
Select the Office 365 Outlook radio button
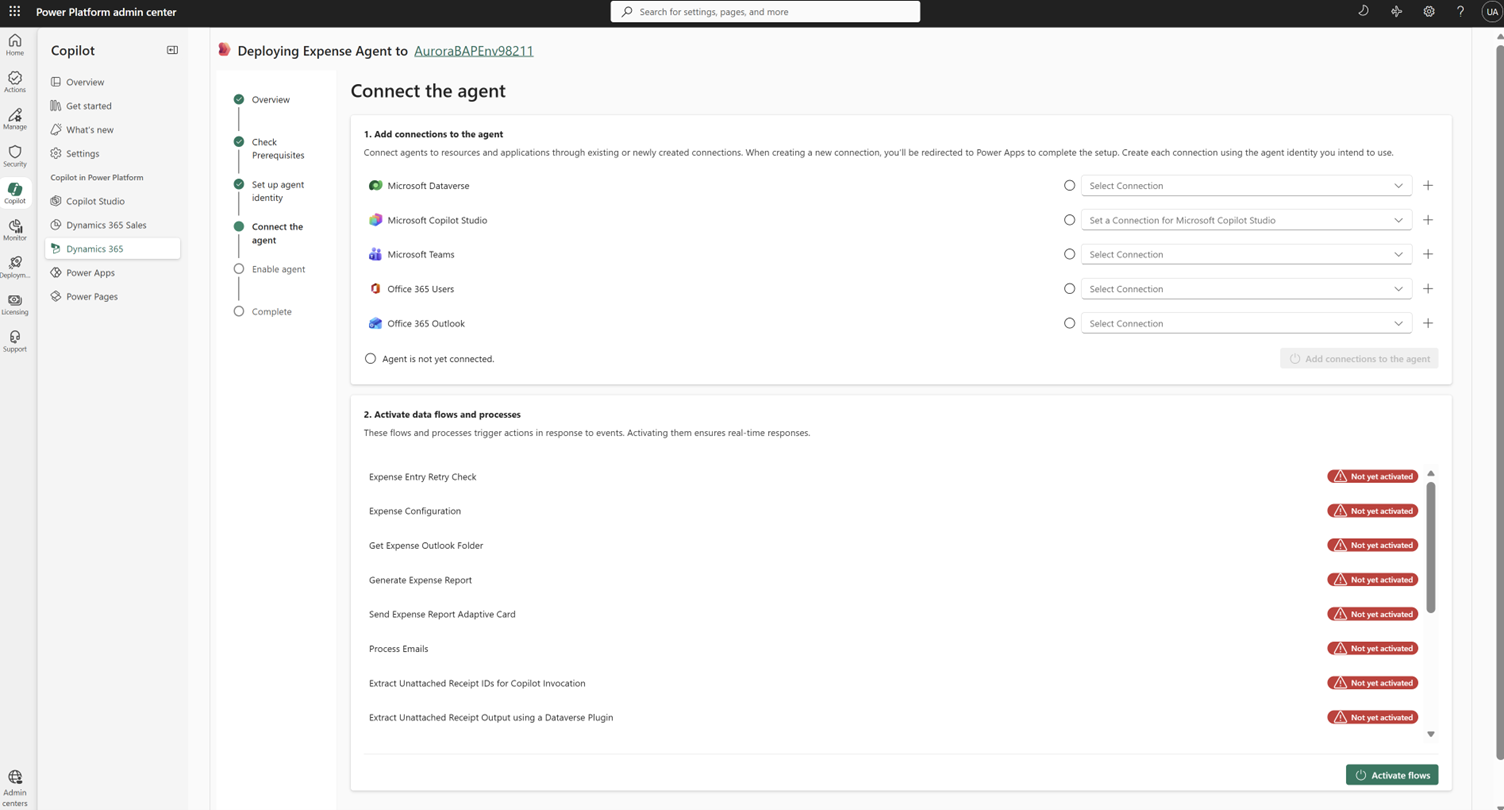1069,323
